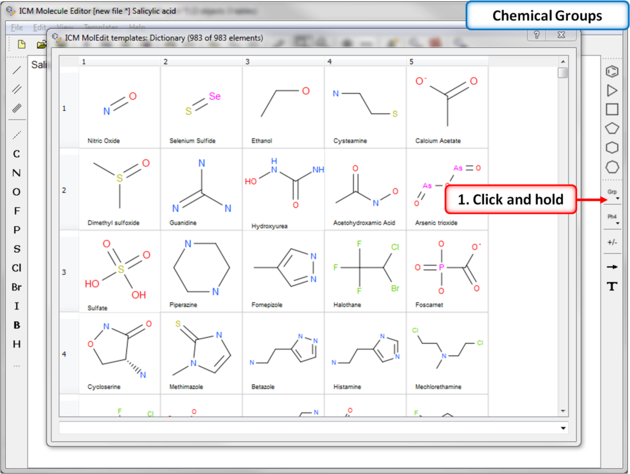Toggle the +/- charge tool
The image size is (630, 474).
tap(612, 242)
